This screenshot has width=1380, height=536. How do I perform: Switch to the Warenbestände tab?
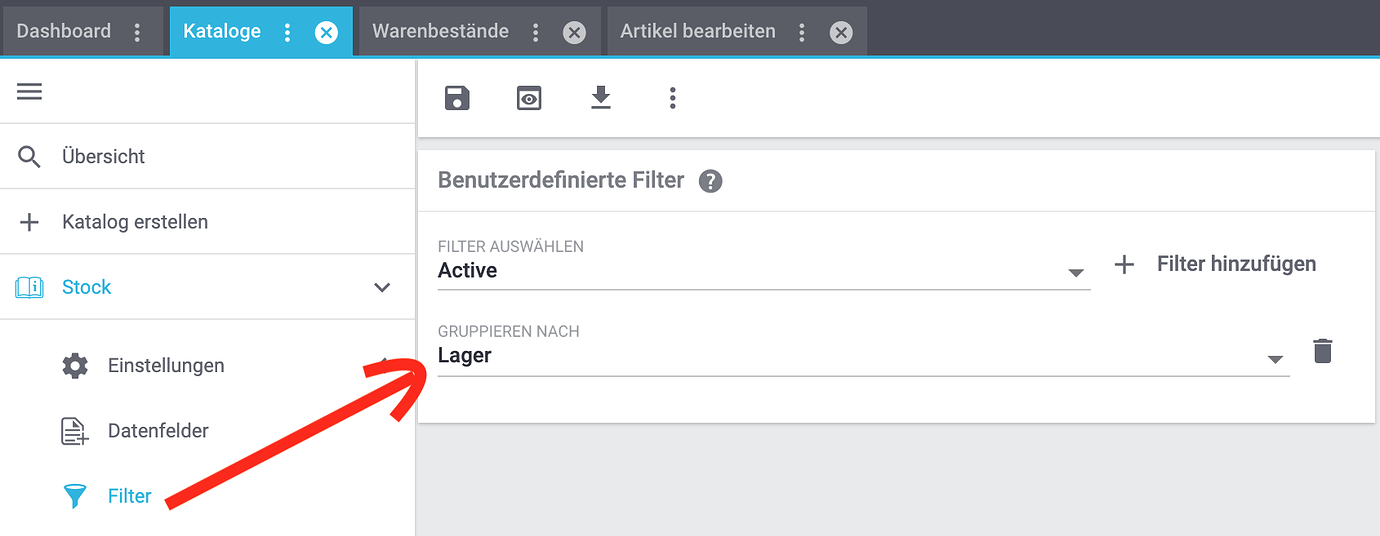coord(440,31)
